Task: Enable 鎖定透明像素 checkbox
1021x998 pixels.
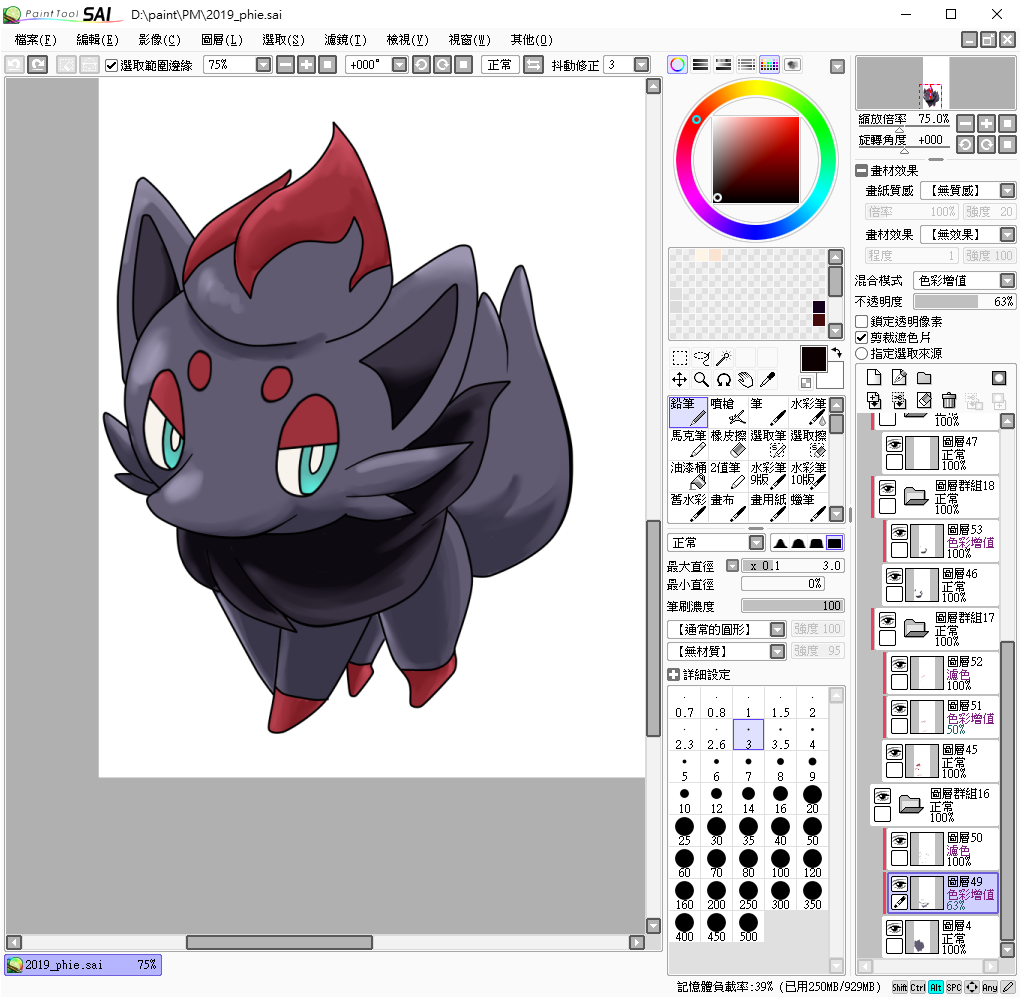Action: [861, 322]
